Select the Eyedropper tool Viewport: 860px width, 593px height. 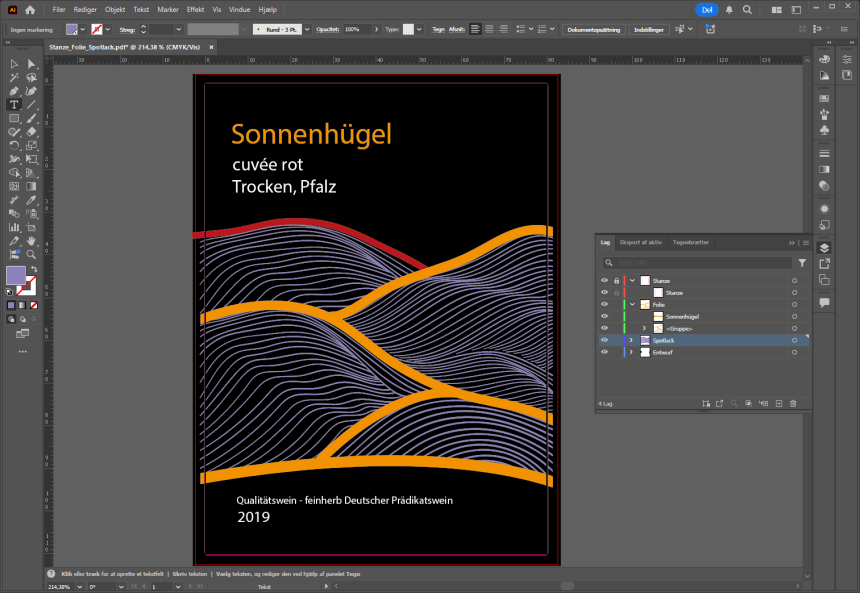32,200
